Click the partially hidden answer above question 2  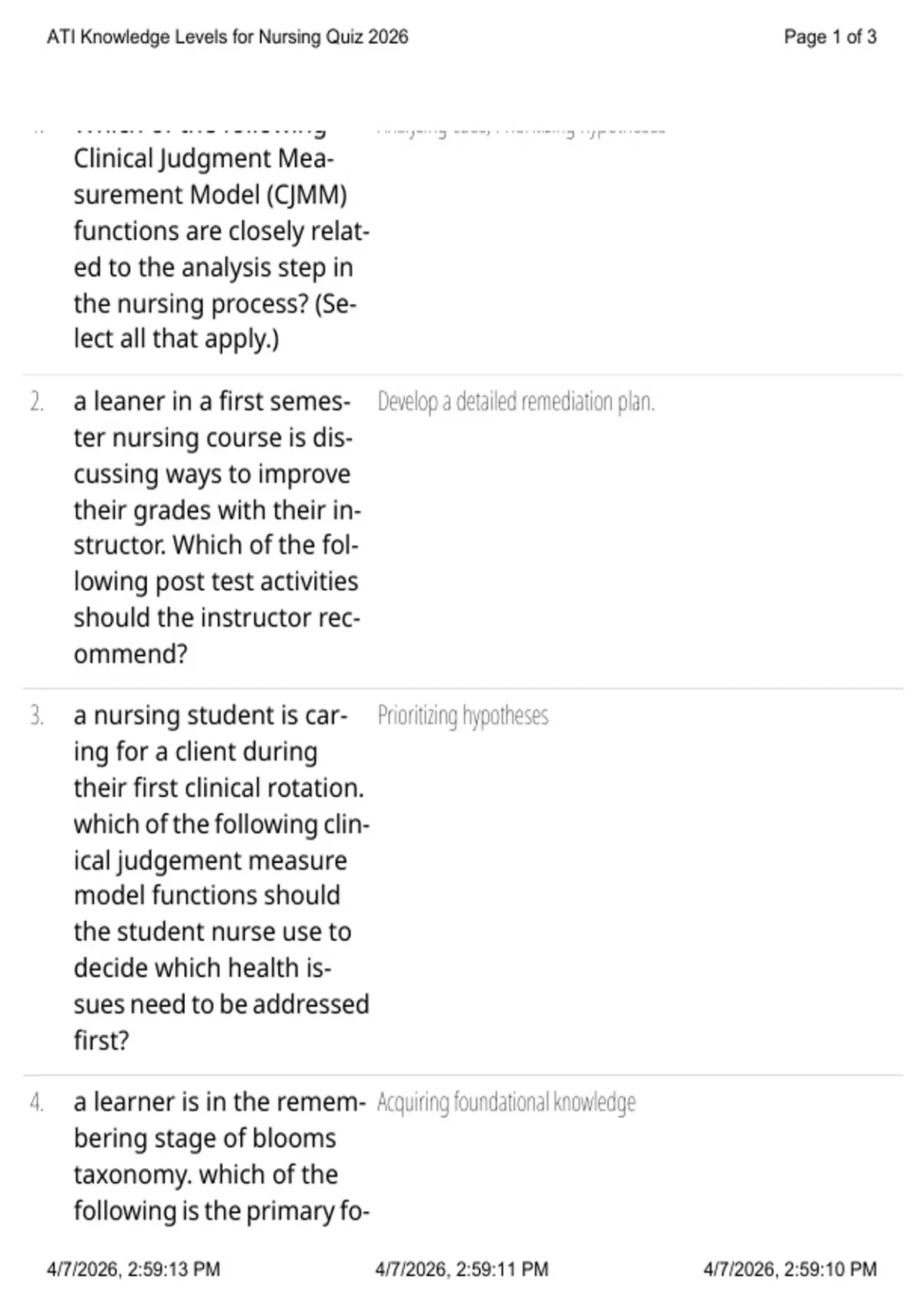(521, 130)
